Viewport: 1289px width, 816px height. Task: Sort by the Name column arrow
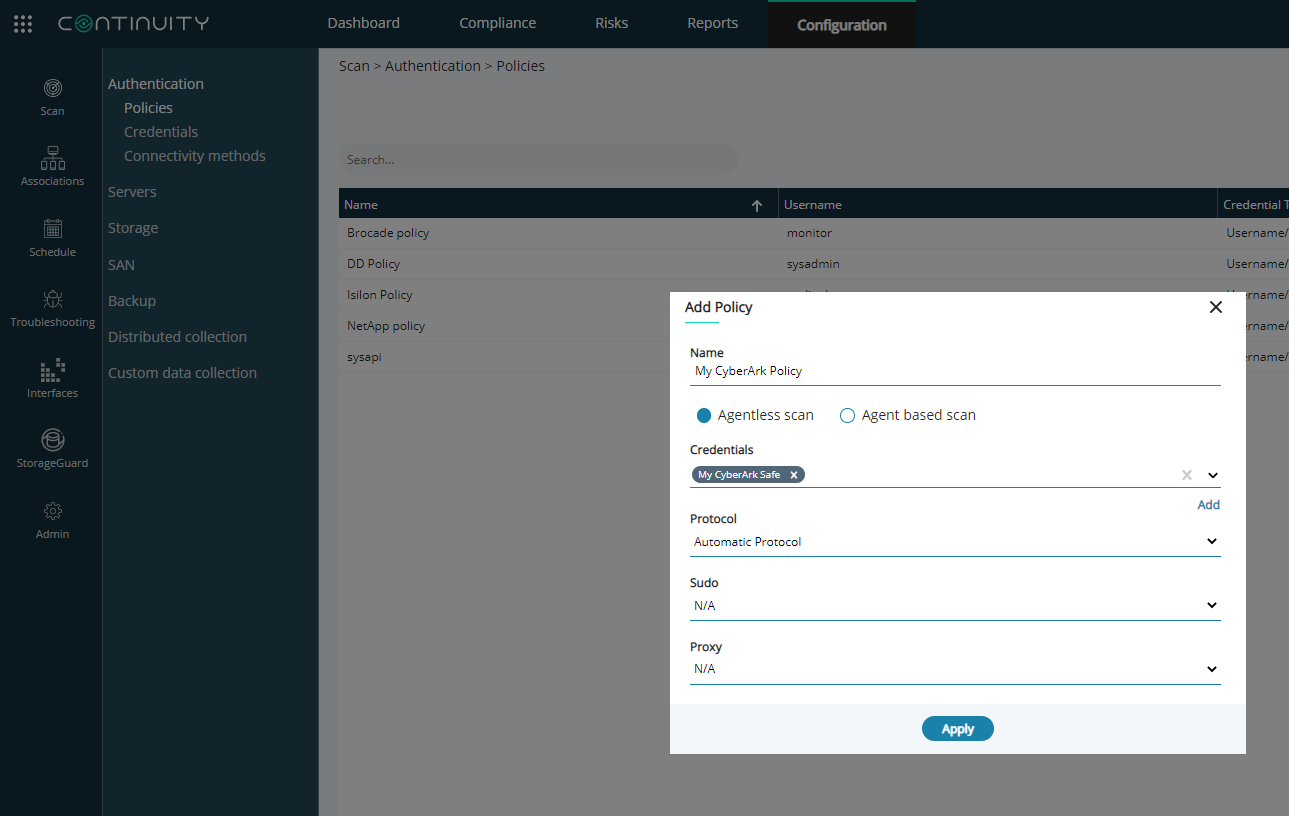click(757, 205)
